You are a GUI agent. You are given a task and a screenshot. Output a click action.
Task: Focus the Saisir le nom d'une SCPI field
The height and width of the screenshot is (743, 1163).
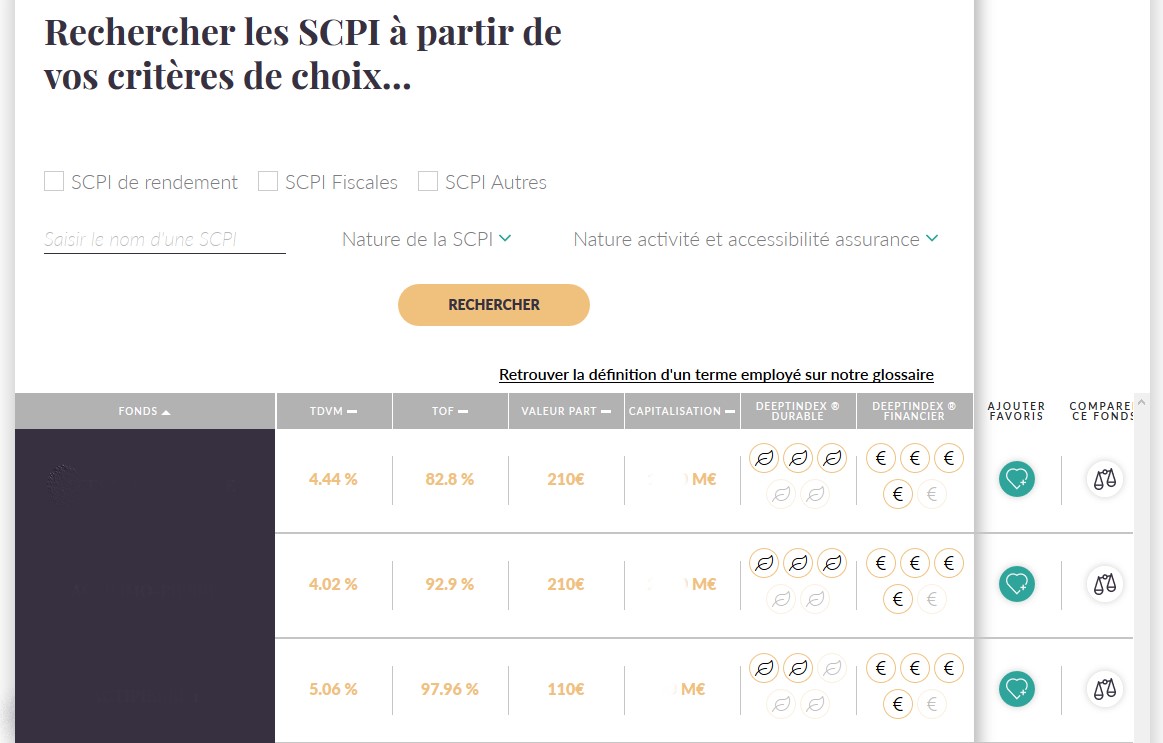(x=165, y=240)
